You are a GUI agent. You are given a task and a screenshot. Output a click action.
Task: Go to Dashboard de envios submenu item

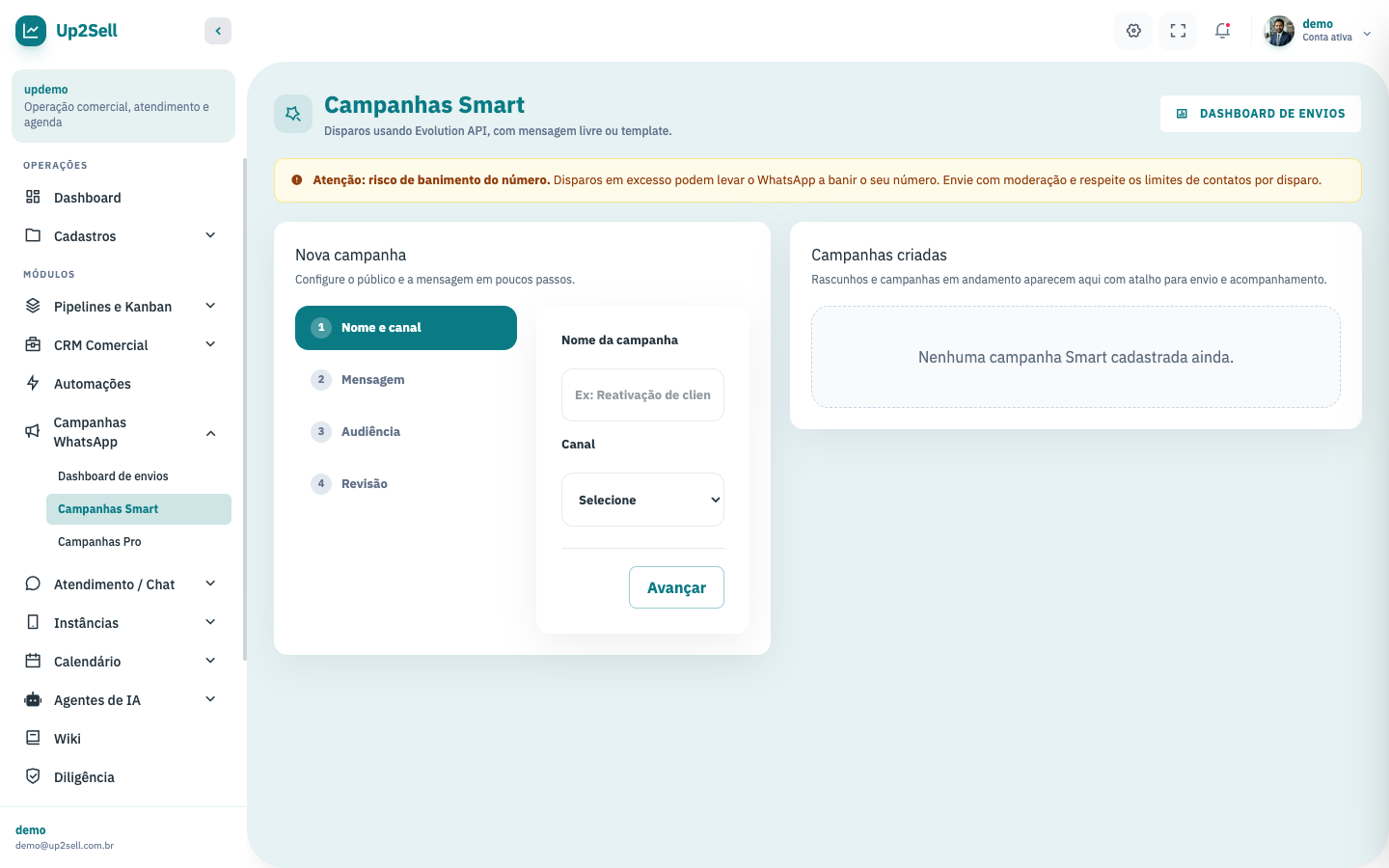[139, 476]
